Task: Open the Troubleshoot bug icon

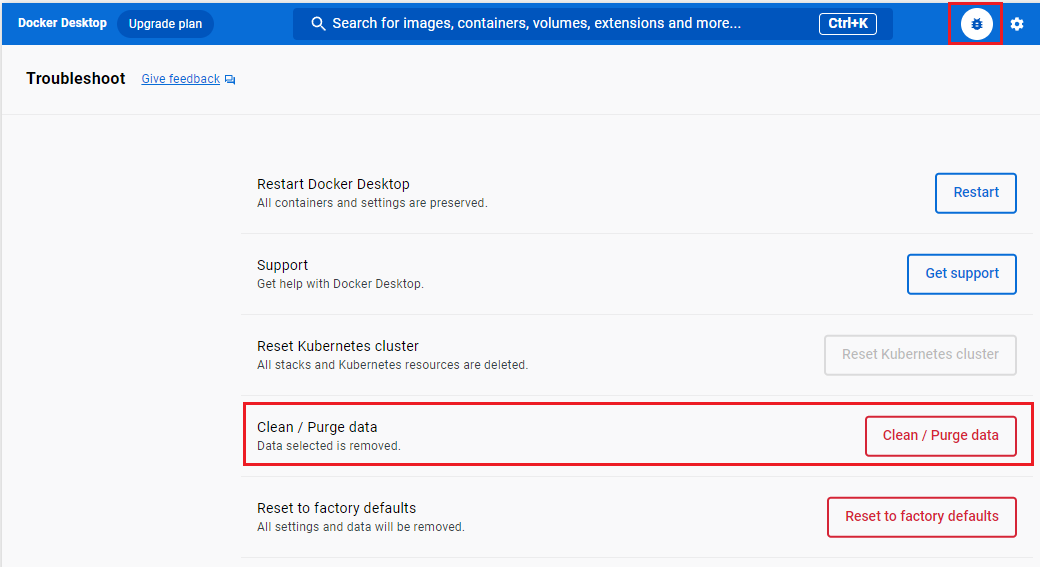Action: coord(976,24)
